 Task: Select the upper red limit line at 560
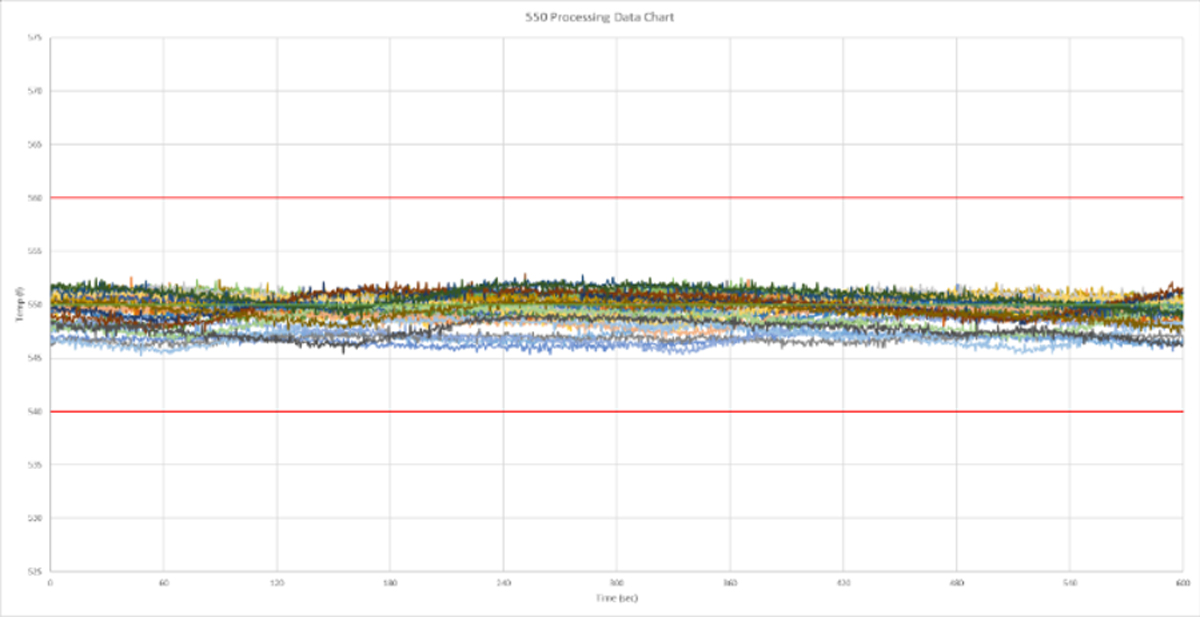point(617,197)
